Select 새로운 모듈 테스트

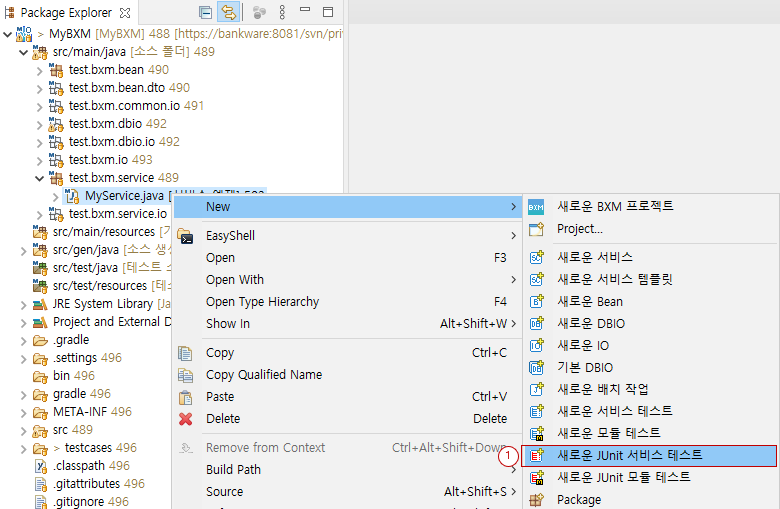click(x=650, y=433)
